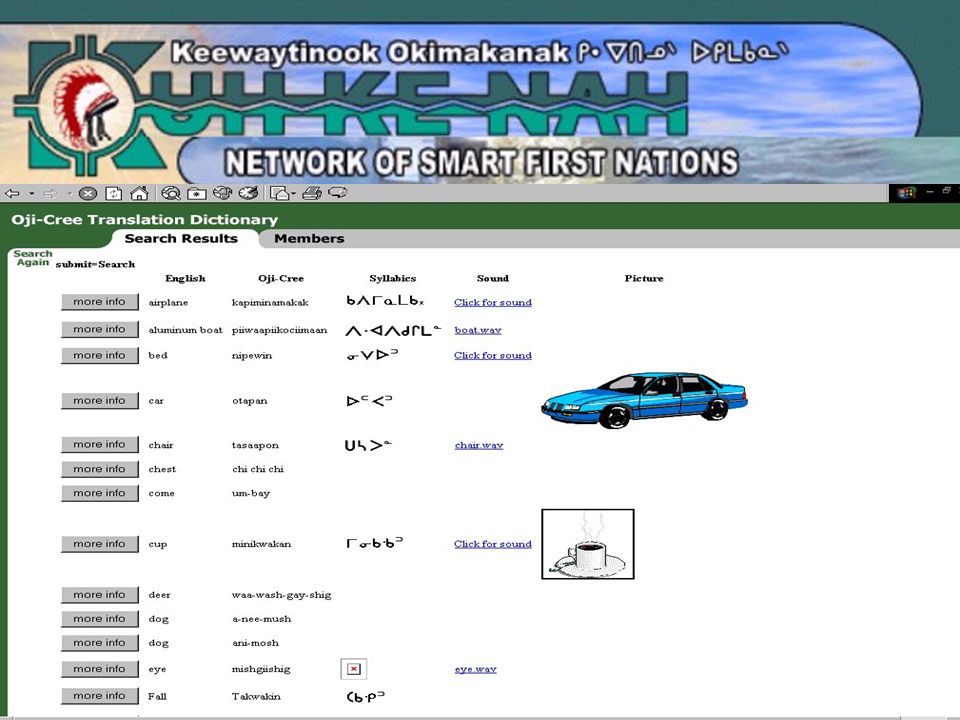Open the chair.wav sound link
Viewport: 960px width, 720px height.
pos(479,445)
